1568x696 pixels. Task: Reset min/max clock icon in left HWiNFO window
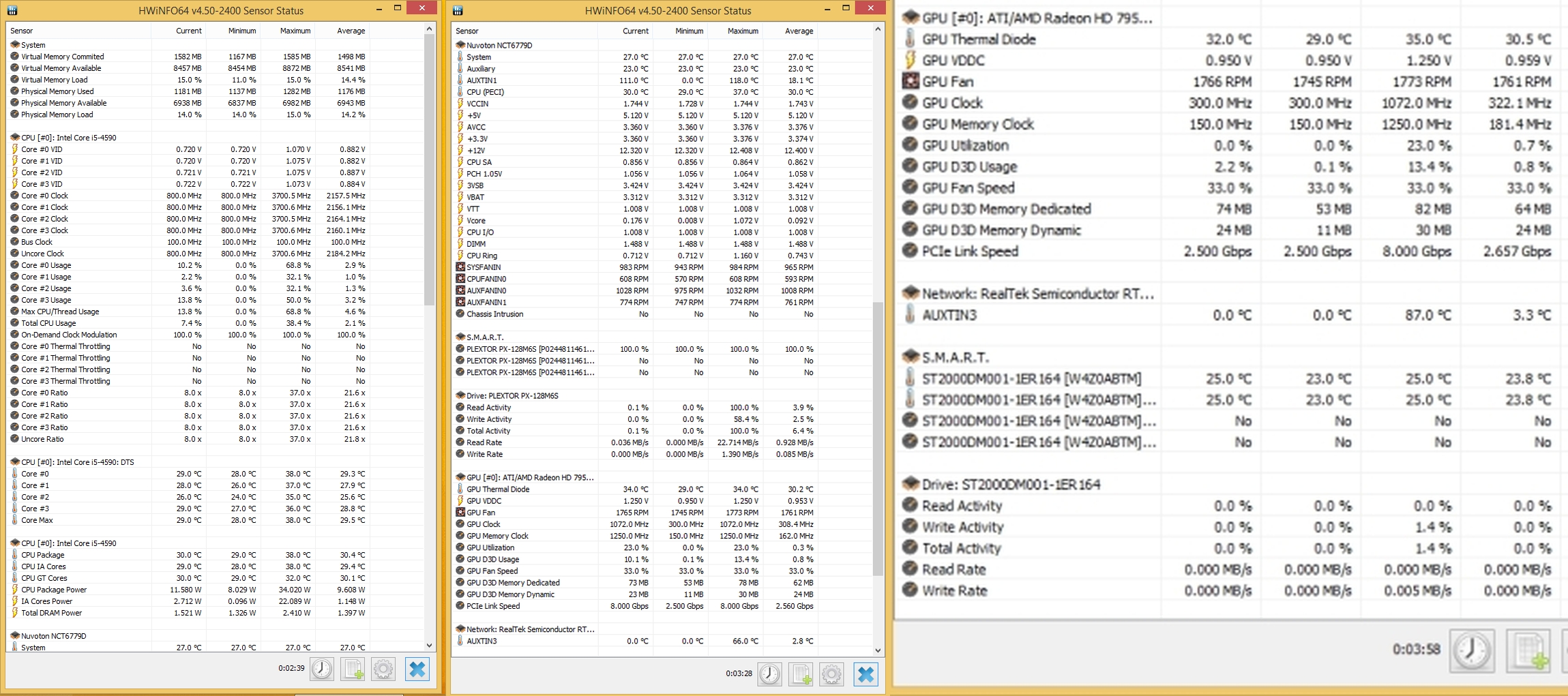(322, 669)
